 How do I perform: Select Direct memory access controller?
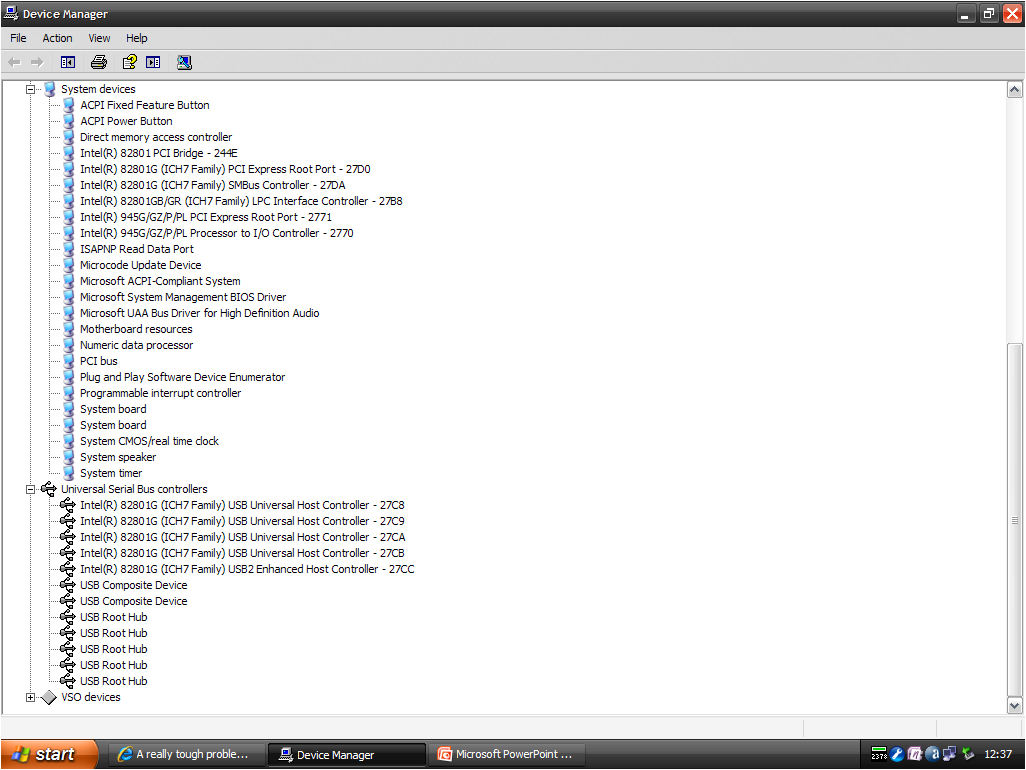tap(156, 137)
